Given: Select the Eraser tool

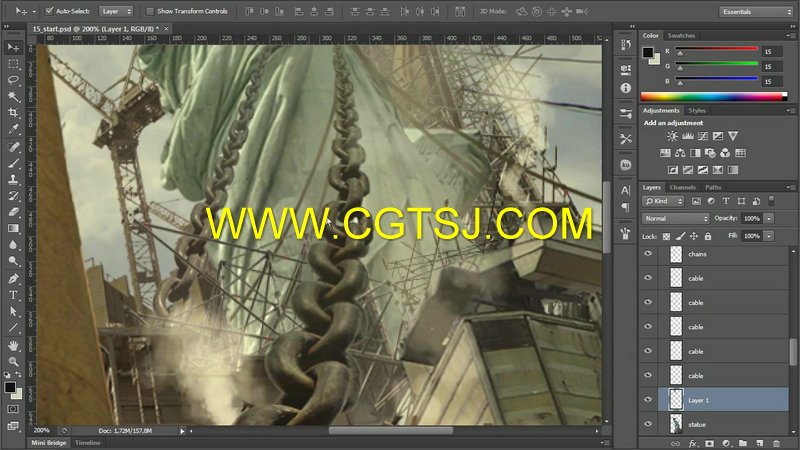Looking at the screenshot, I should (x=13, y=212).
